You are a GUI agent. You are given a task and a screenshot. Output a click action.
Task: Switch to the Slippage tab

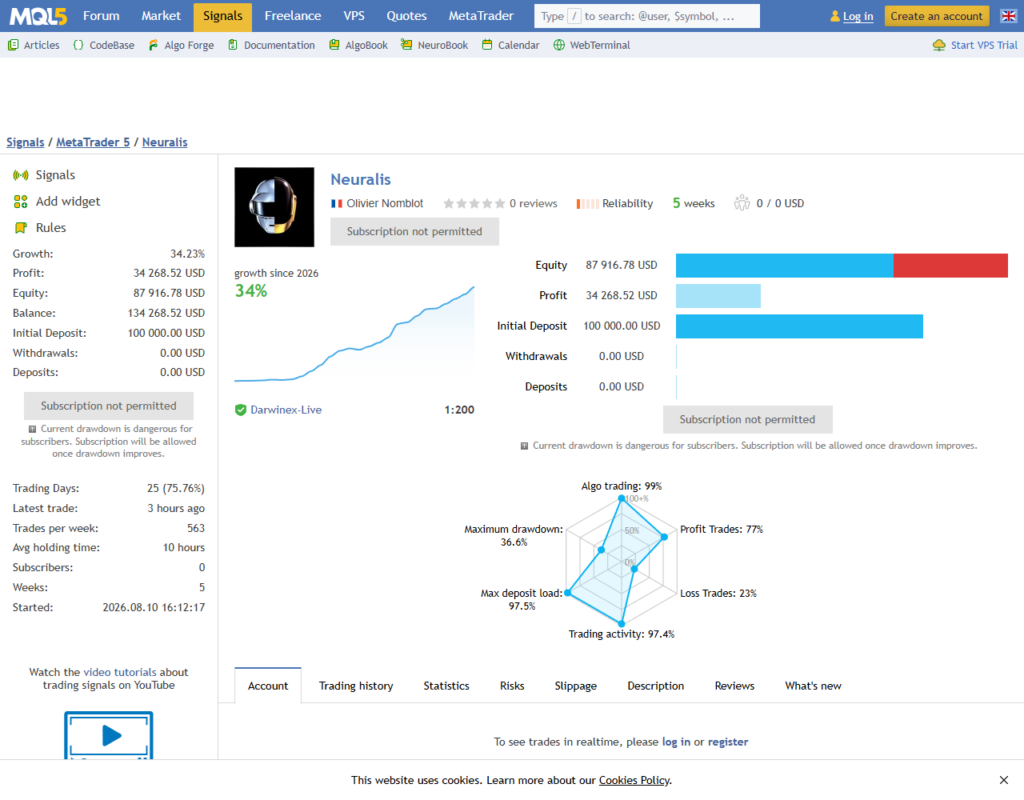(575, 686)
